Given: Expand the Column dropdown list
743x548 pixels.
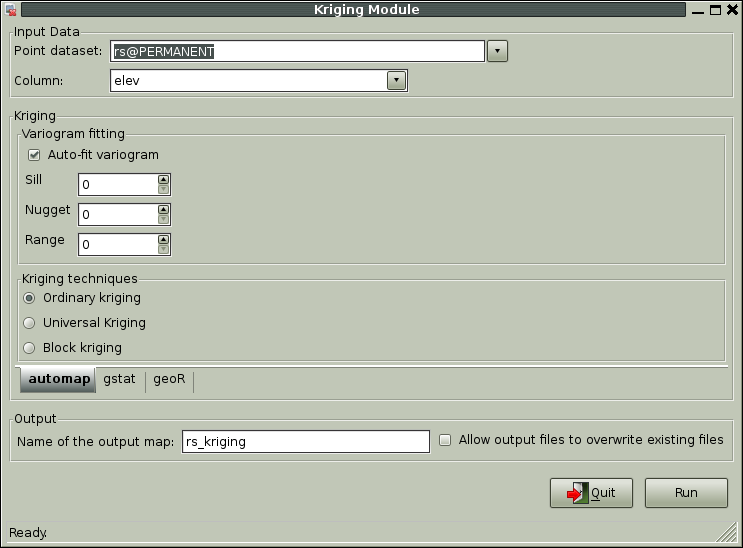Looking at the screenshot, I should [x=397, y=80].
